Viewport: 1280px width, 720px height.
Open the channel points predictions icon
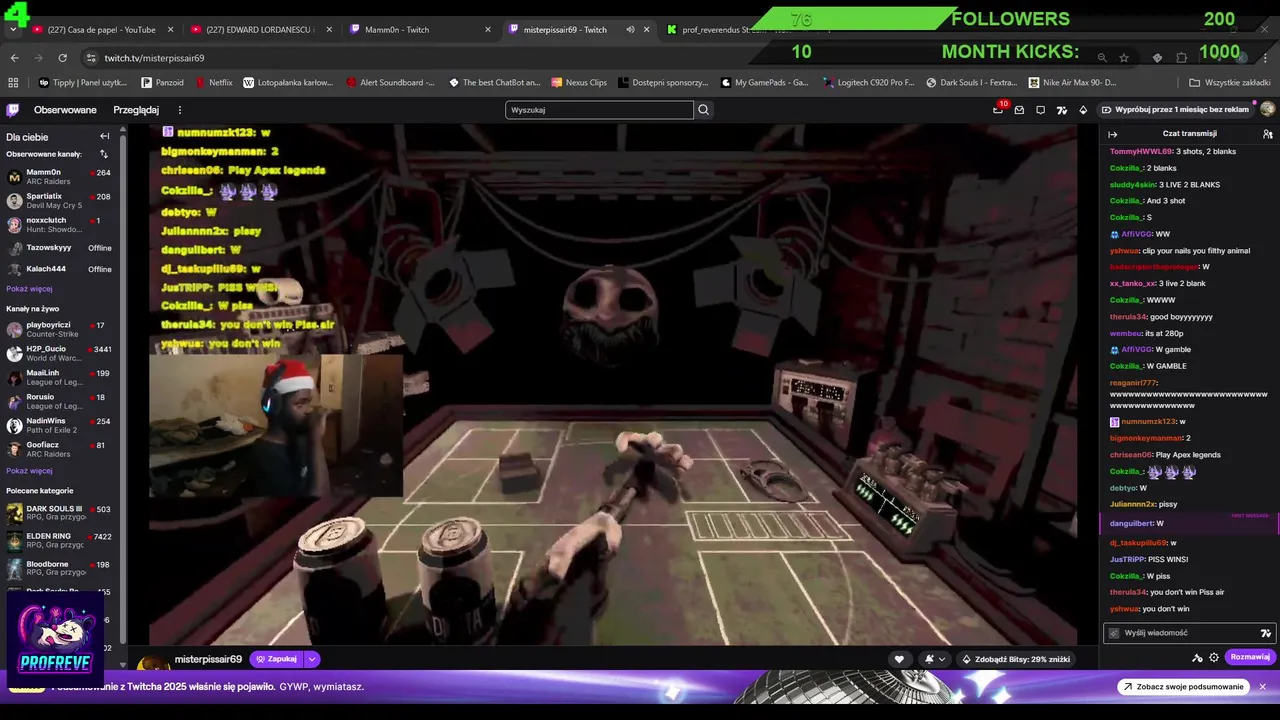coord(1061,110)
